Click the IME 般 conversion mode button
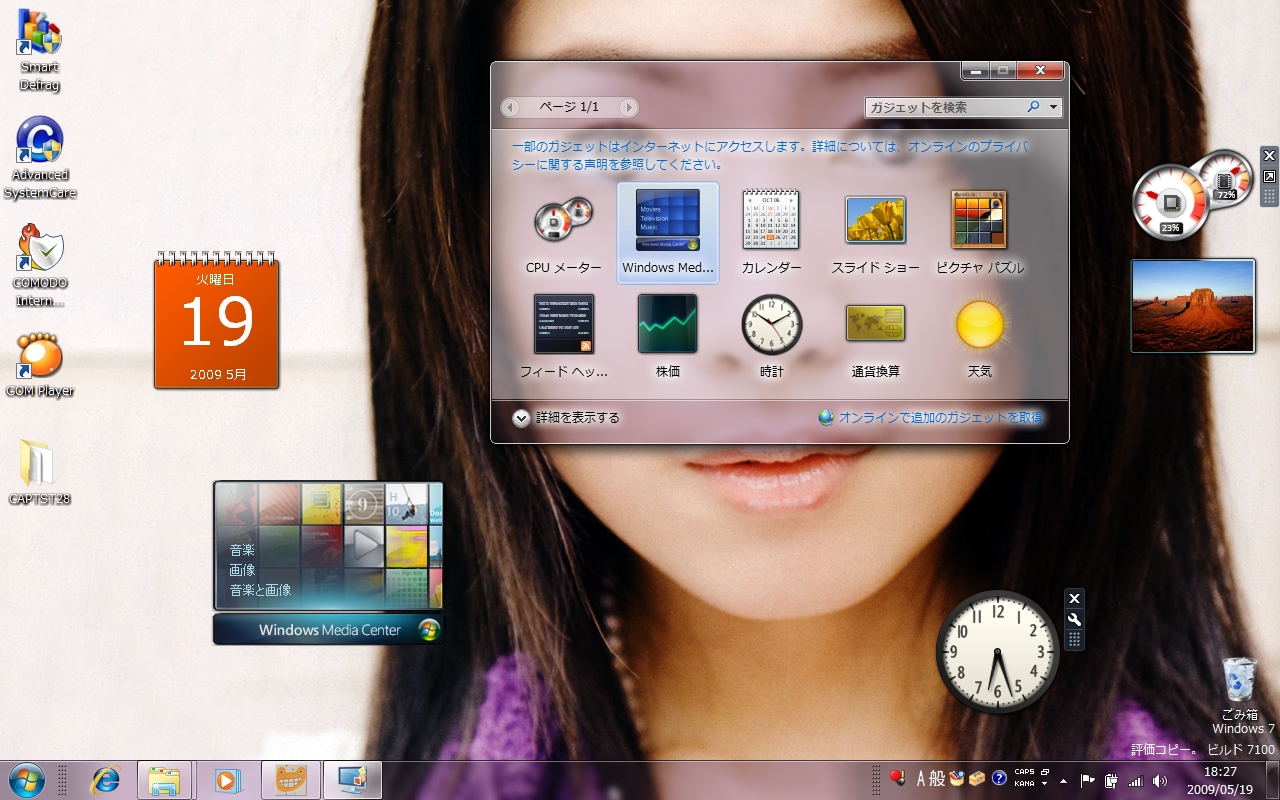The width and height of the screenshot is (1280, 800). click(x=937, y=779)
